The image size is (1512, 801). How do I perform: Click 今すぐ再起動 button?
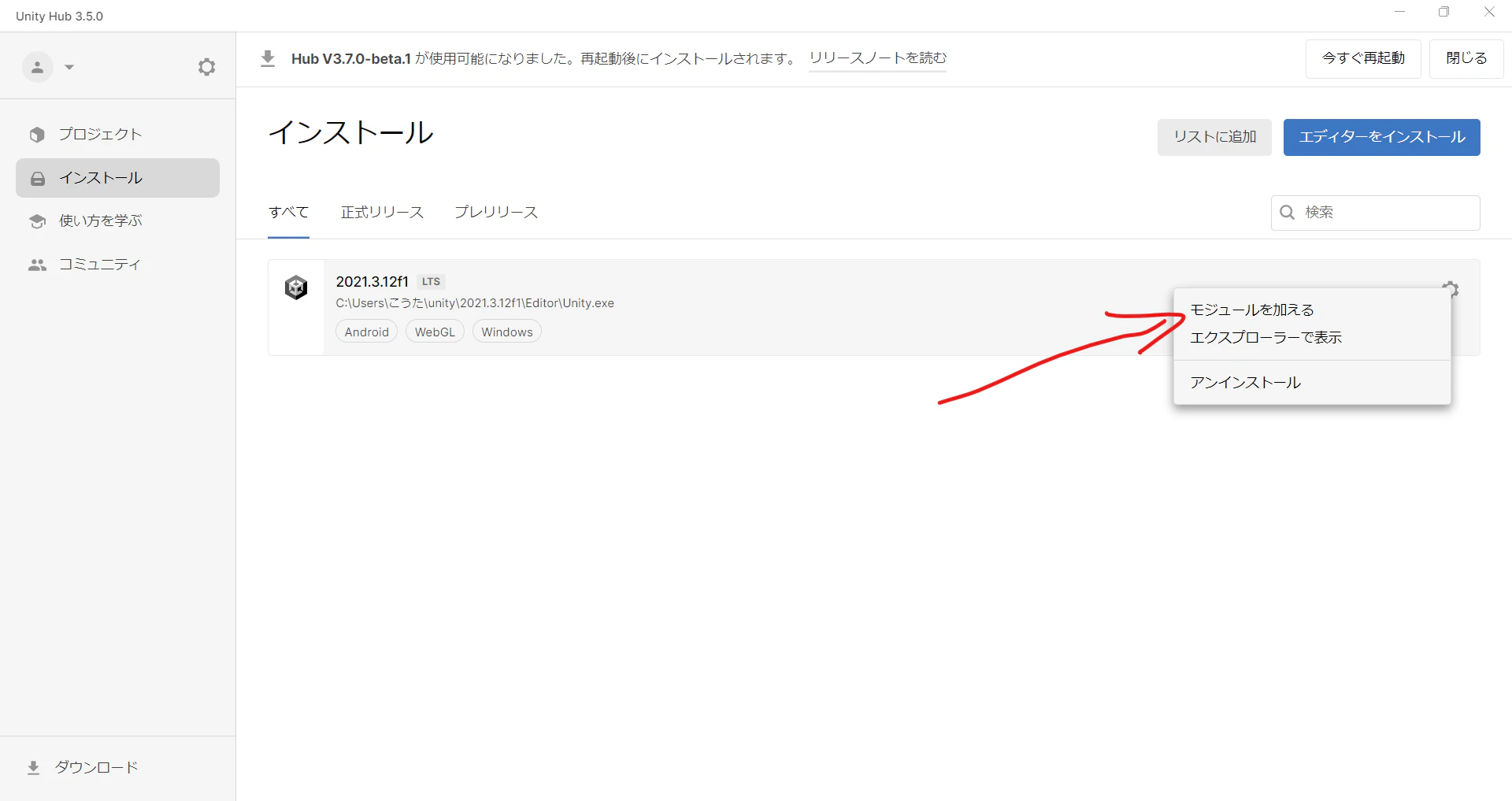[x=1363, y=59]
